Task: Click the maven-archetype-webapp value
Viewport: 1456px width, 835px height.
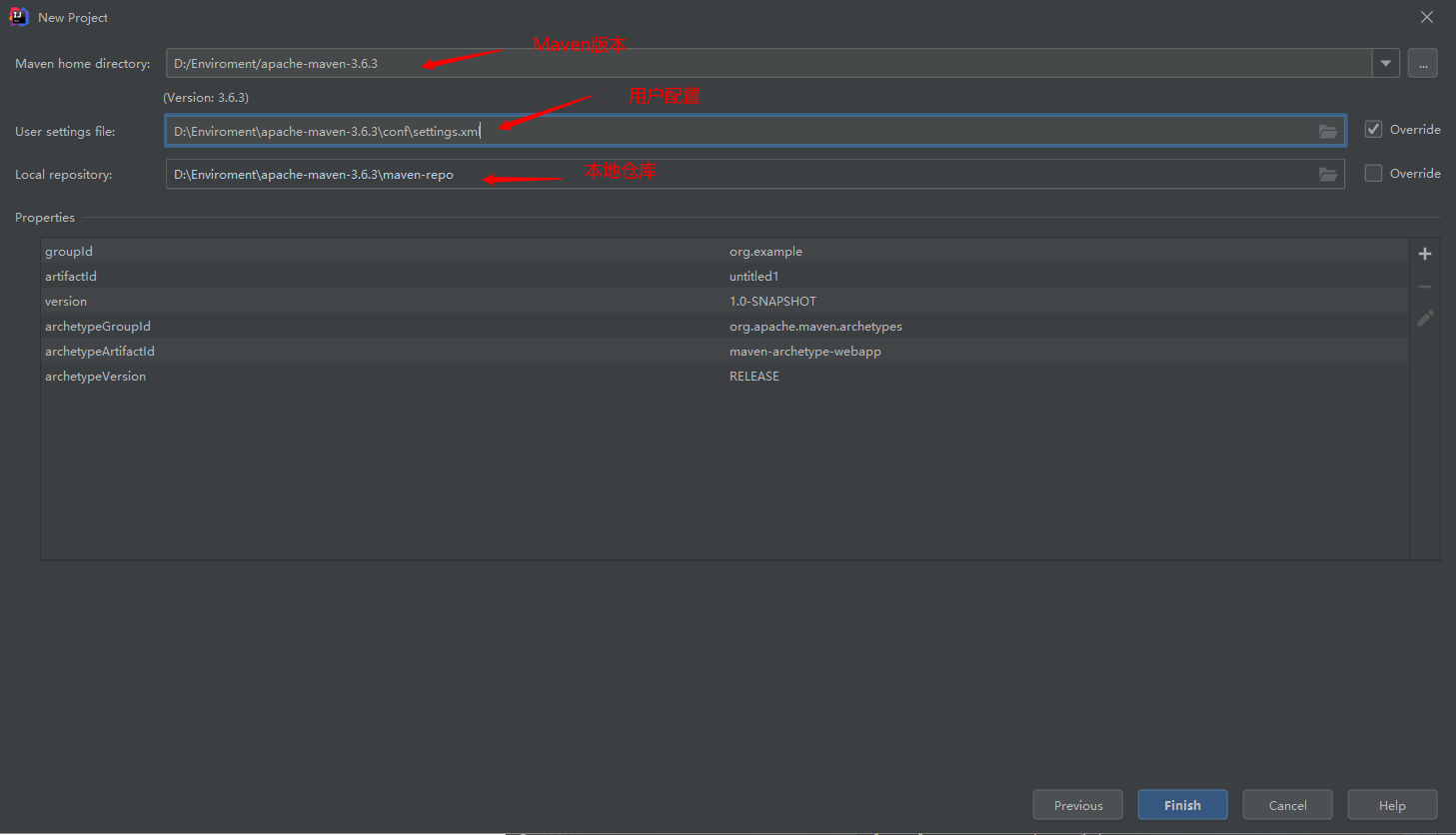Action: click(x=804, y=352)
